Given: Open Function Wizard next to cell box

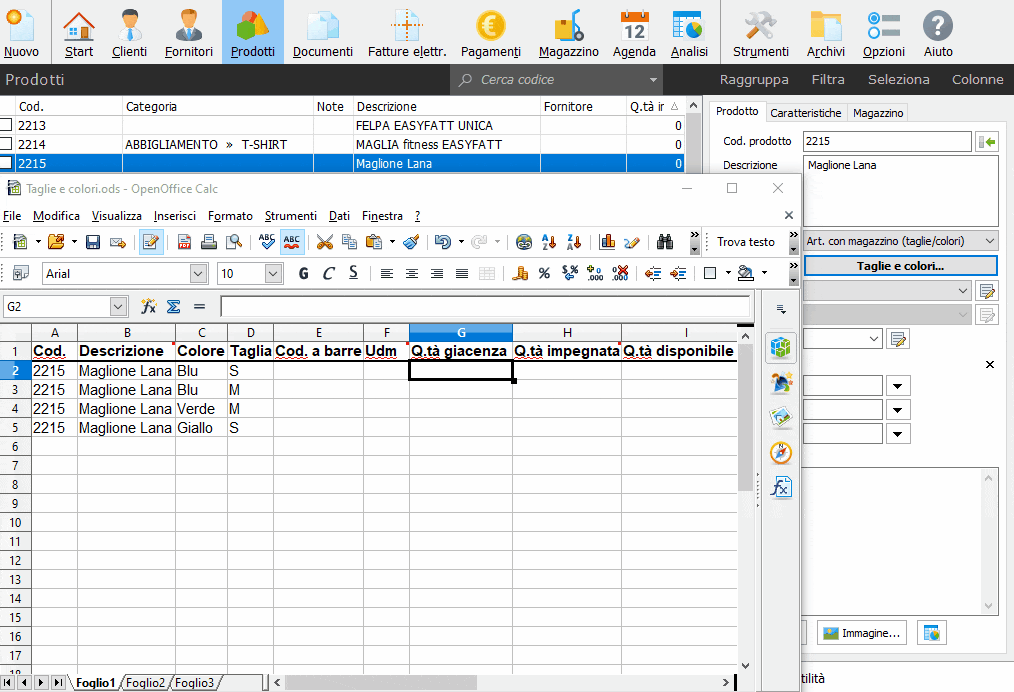Looking at the screenshot, I should [149, 307].
